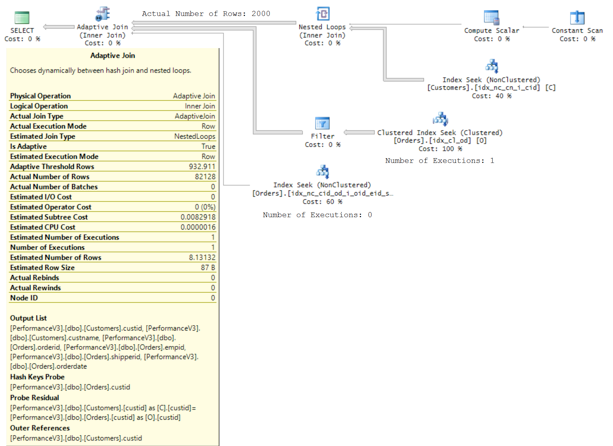This screenshot has height=446, width=613.
Task: Select the Estimated Join Type property row
Action: point(112,136)
